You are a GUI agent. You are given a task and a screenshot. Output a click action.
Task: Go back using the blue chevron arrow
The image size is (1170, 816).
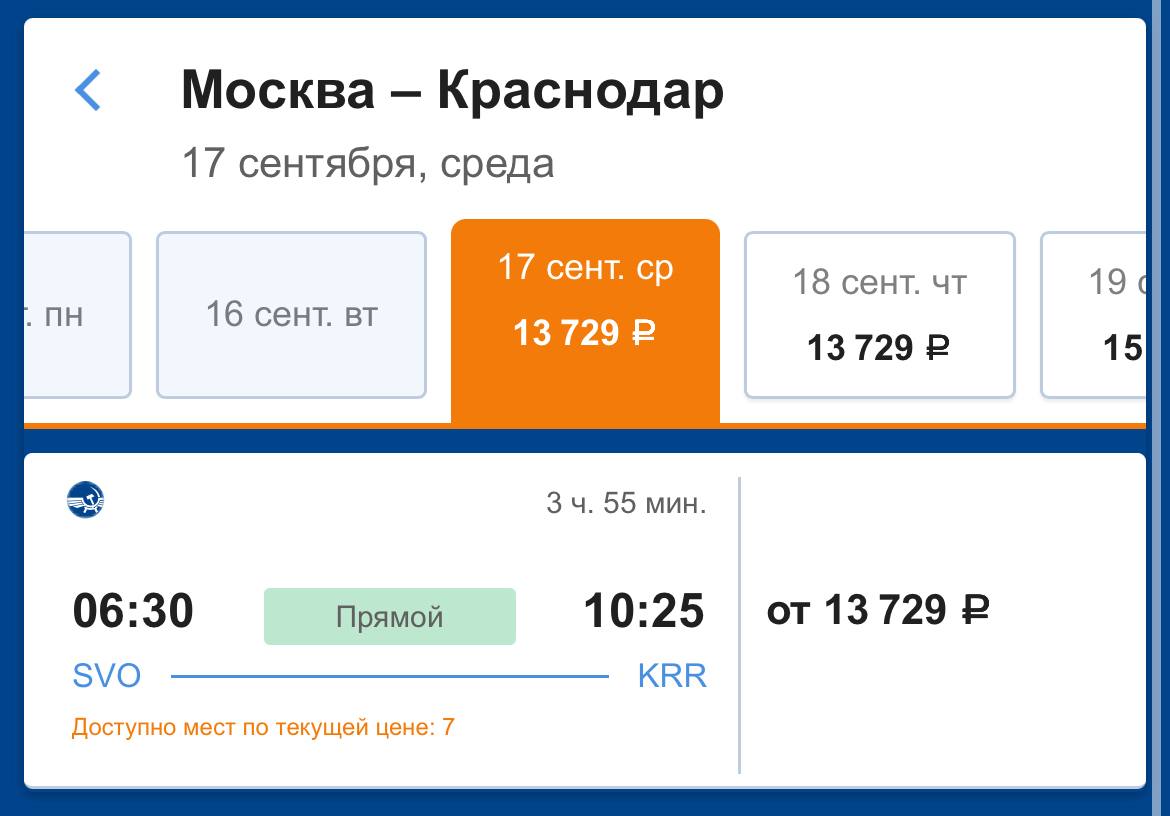pos(88,90)
